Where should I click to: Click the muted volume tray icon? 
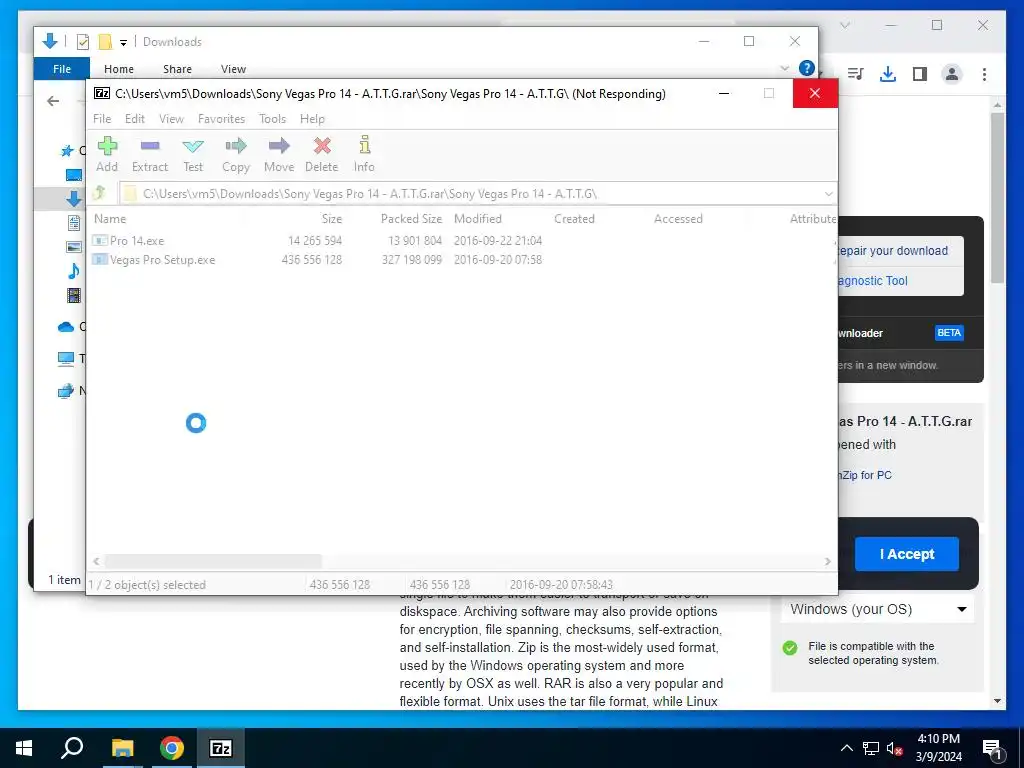point(895,749)
